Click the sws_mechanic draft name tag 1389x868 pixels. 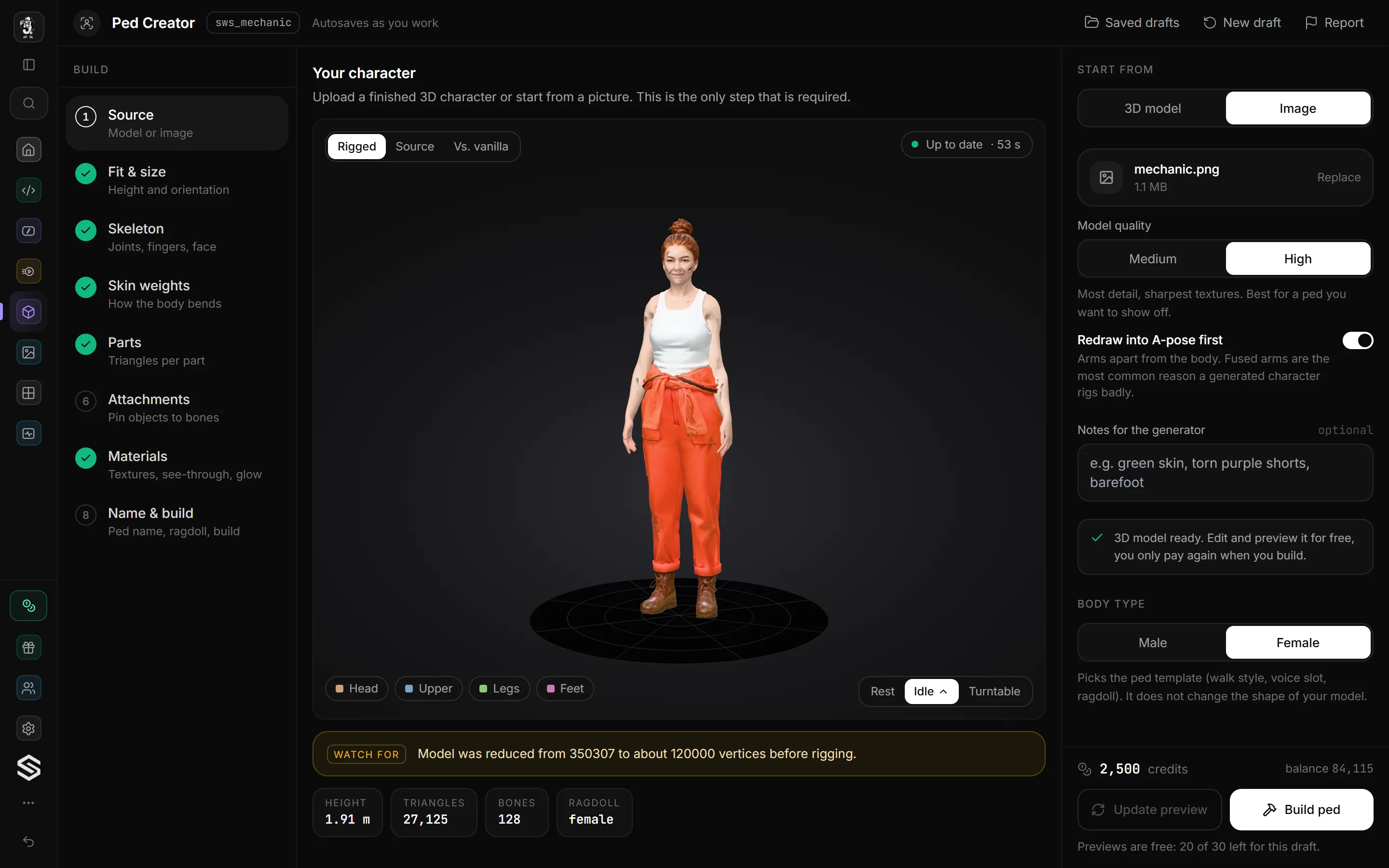coord(253,23)
